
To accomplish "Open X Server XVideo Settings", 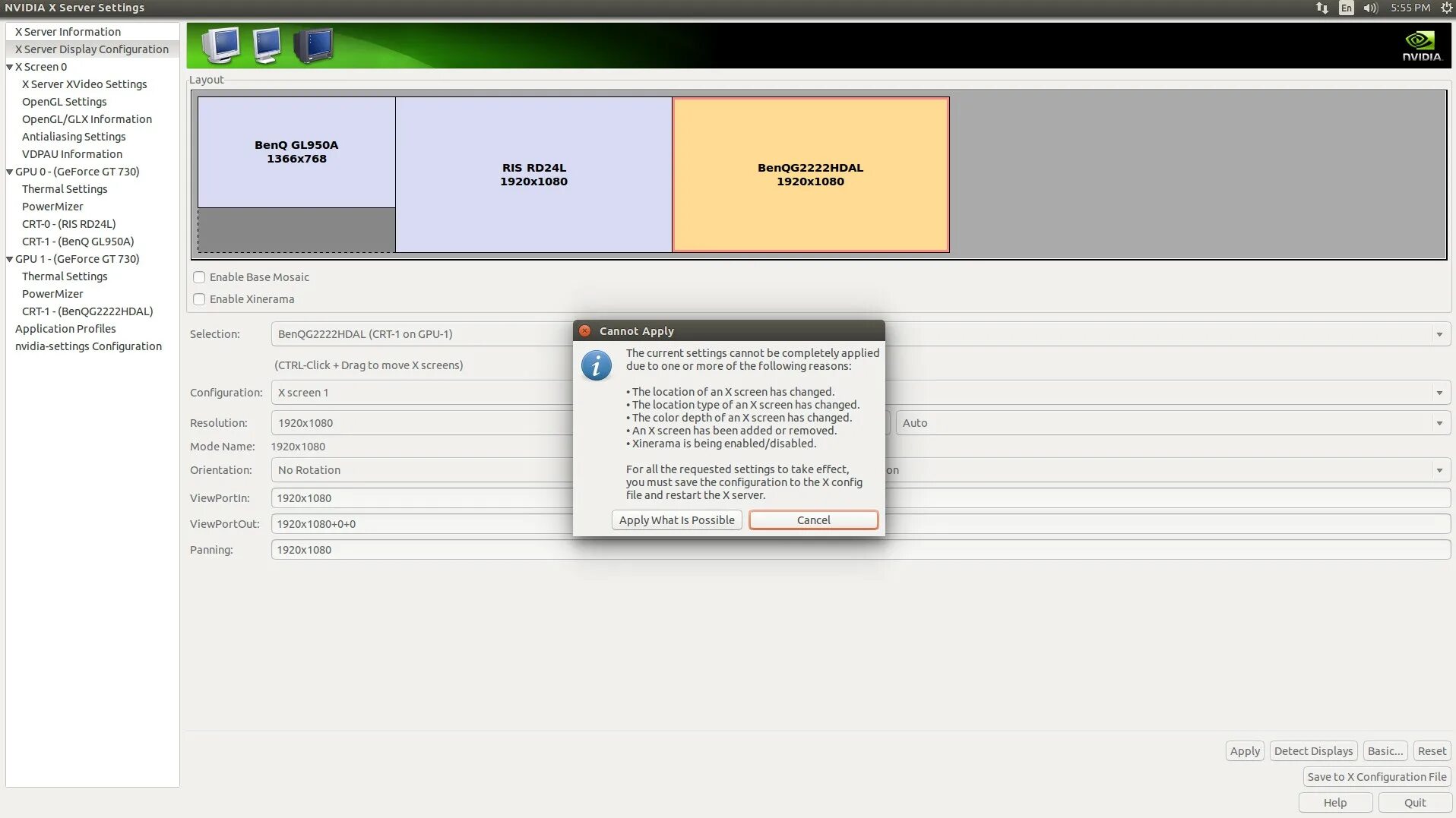I will pyautogui.click(x=84, y=84).
